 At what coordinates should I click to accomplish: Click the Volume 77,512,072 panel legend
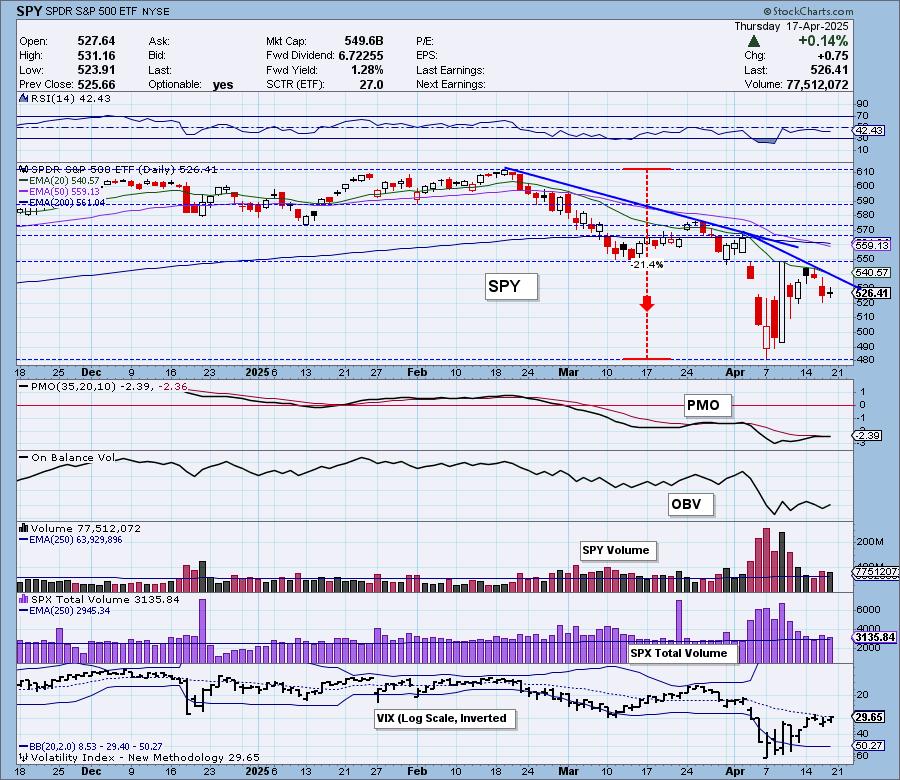86,528
